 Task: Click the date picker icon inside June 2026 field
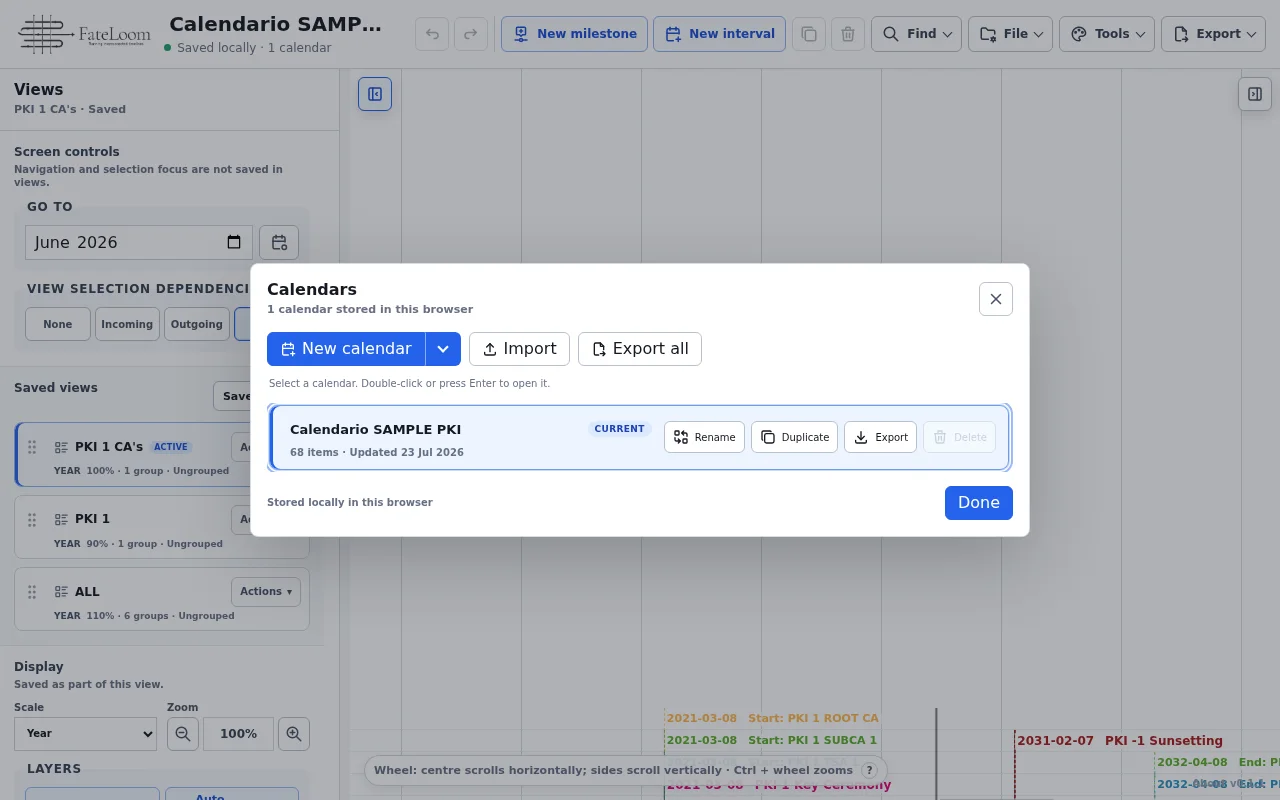[234, 242]
